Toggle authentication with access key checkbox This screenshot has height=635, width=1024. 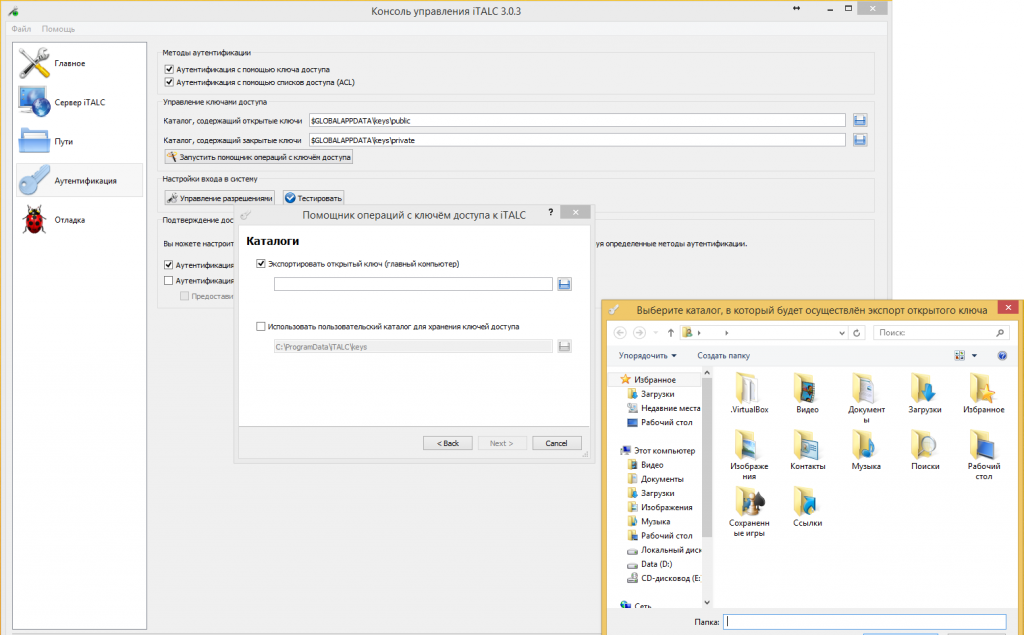[169, 69]
